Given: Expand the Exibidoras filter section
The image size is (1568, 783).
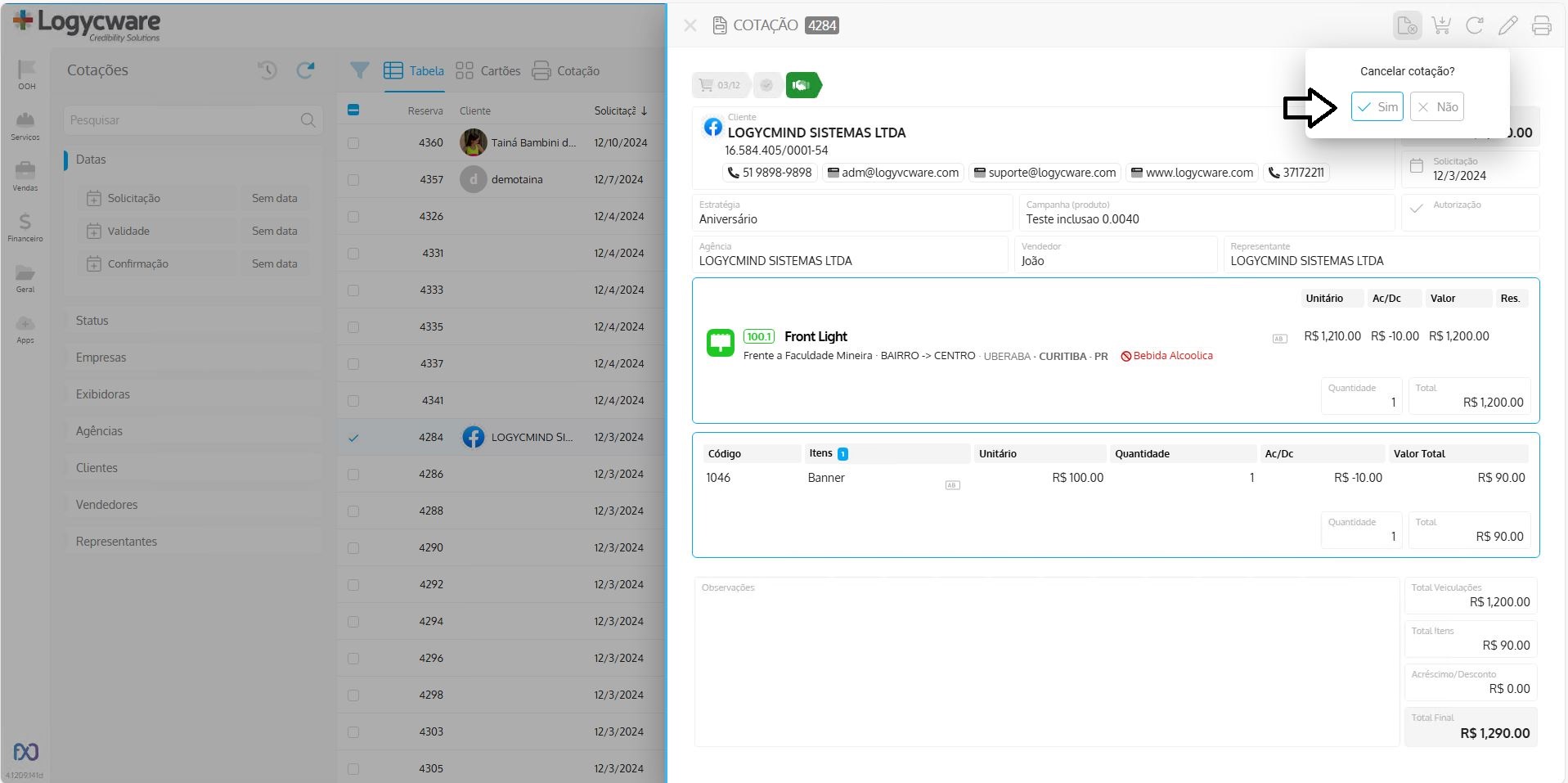Looking at the screenshot, I should 193,394.
